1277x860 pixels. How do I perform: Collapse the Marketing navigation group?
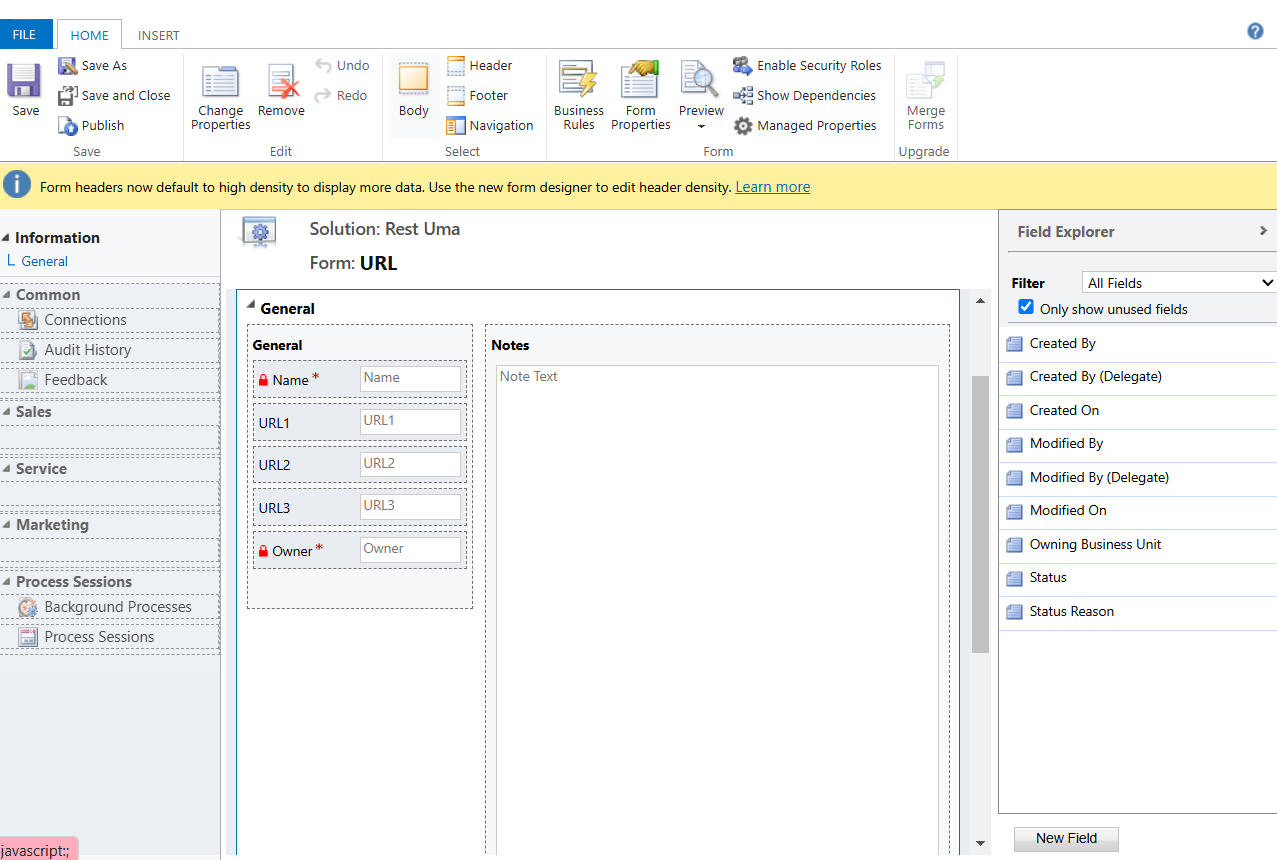coord(6,525)
